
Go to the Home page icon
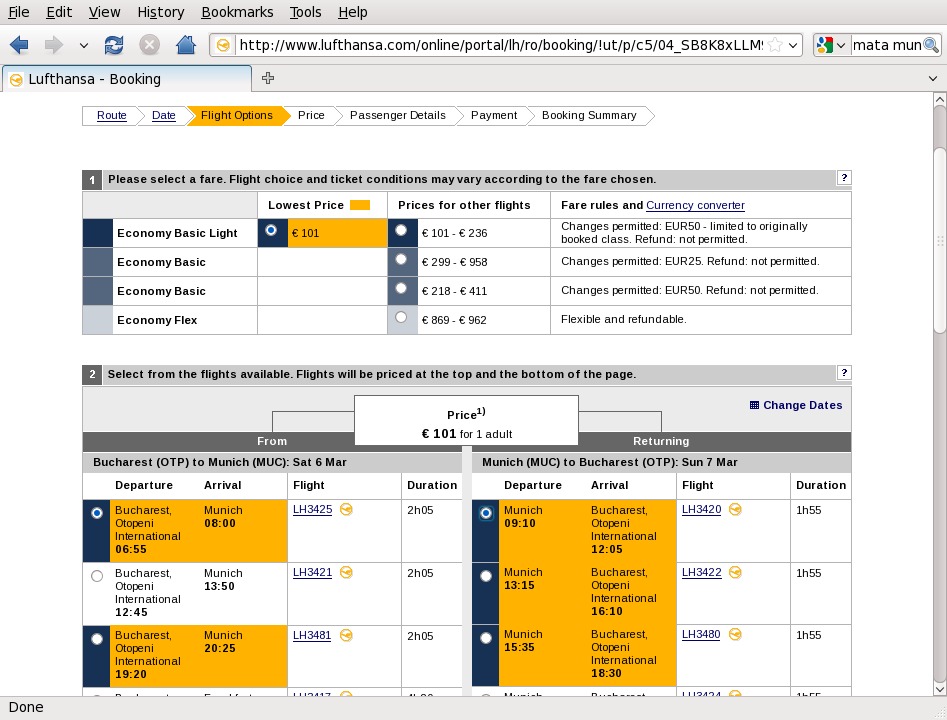(185, 45)
